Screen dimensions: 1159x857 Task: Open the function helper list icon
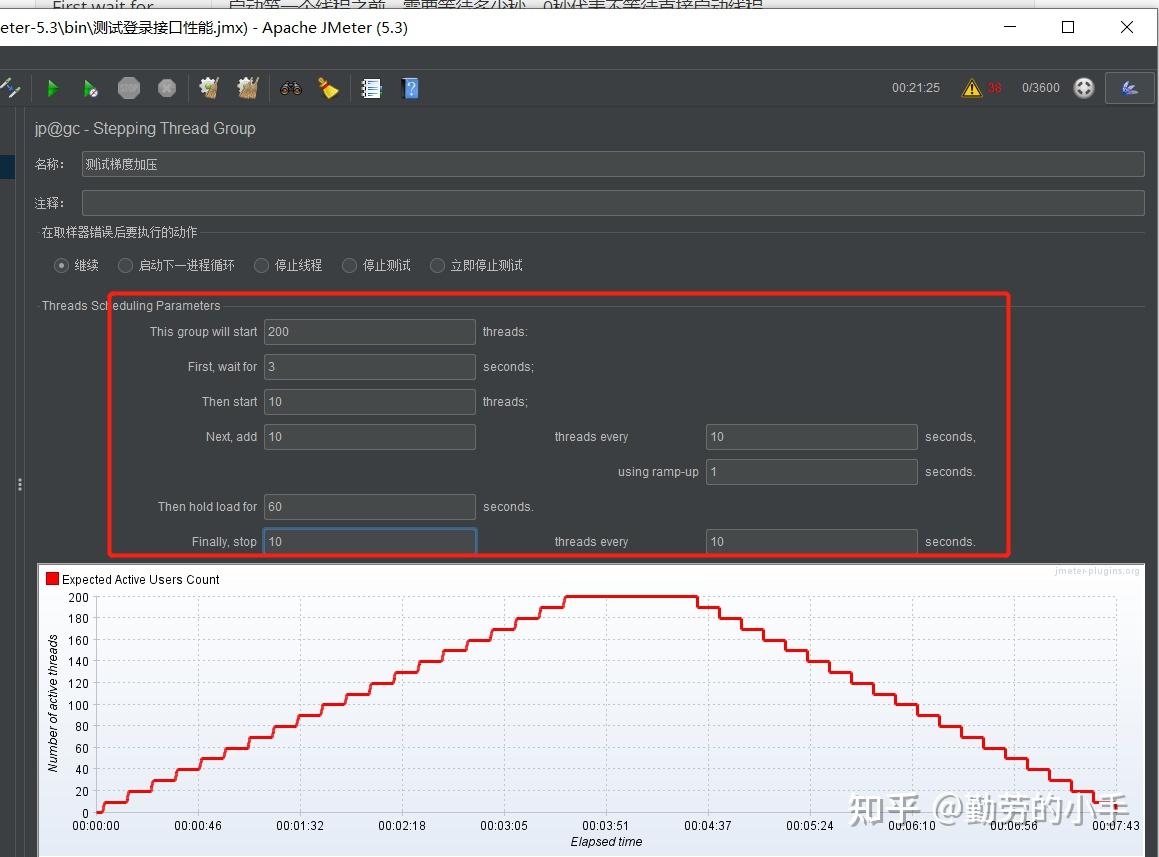click(371, 89)
